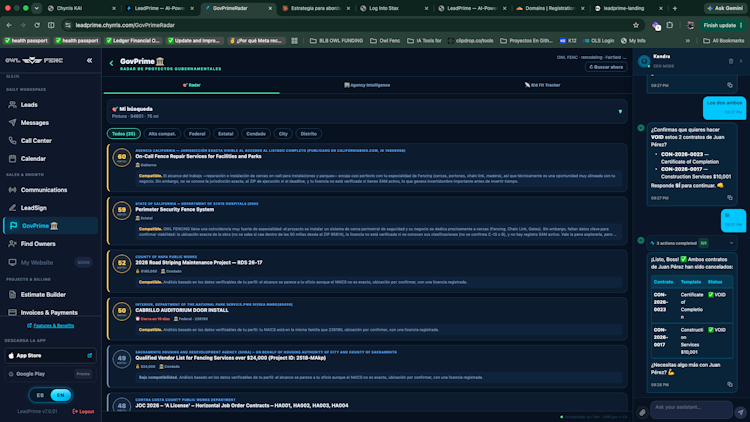
Task: Open Ask Gemini in the browser
Action: [725, 8]
